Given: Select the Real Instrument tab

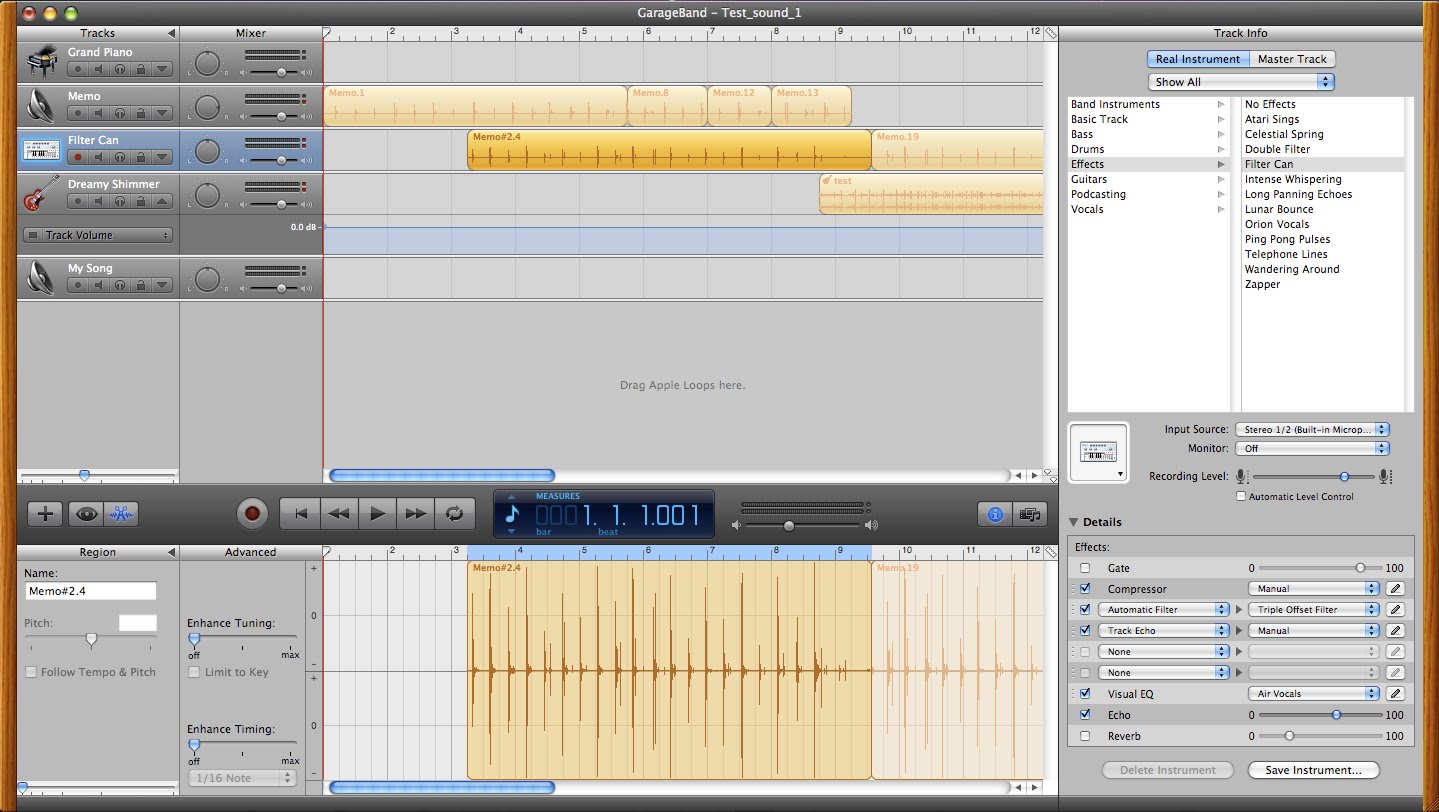Looking at the screenshot, I should click(1197, 59).
